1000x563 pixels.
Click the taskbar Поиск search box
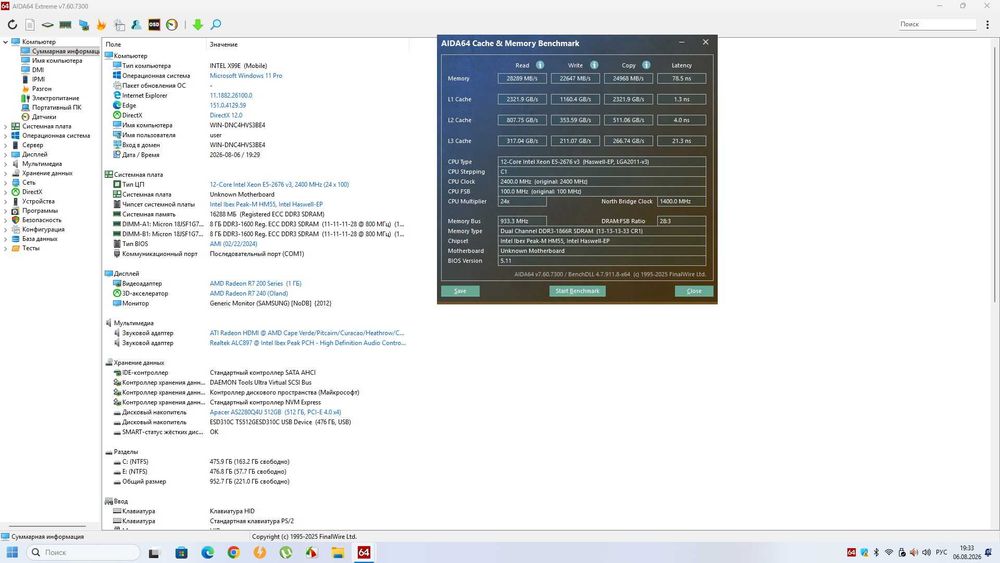(x=83, y=552)
